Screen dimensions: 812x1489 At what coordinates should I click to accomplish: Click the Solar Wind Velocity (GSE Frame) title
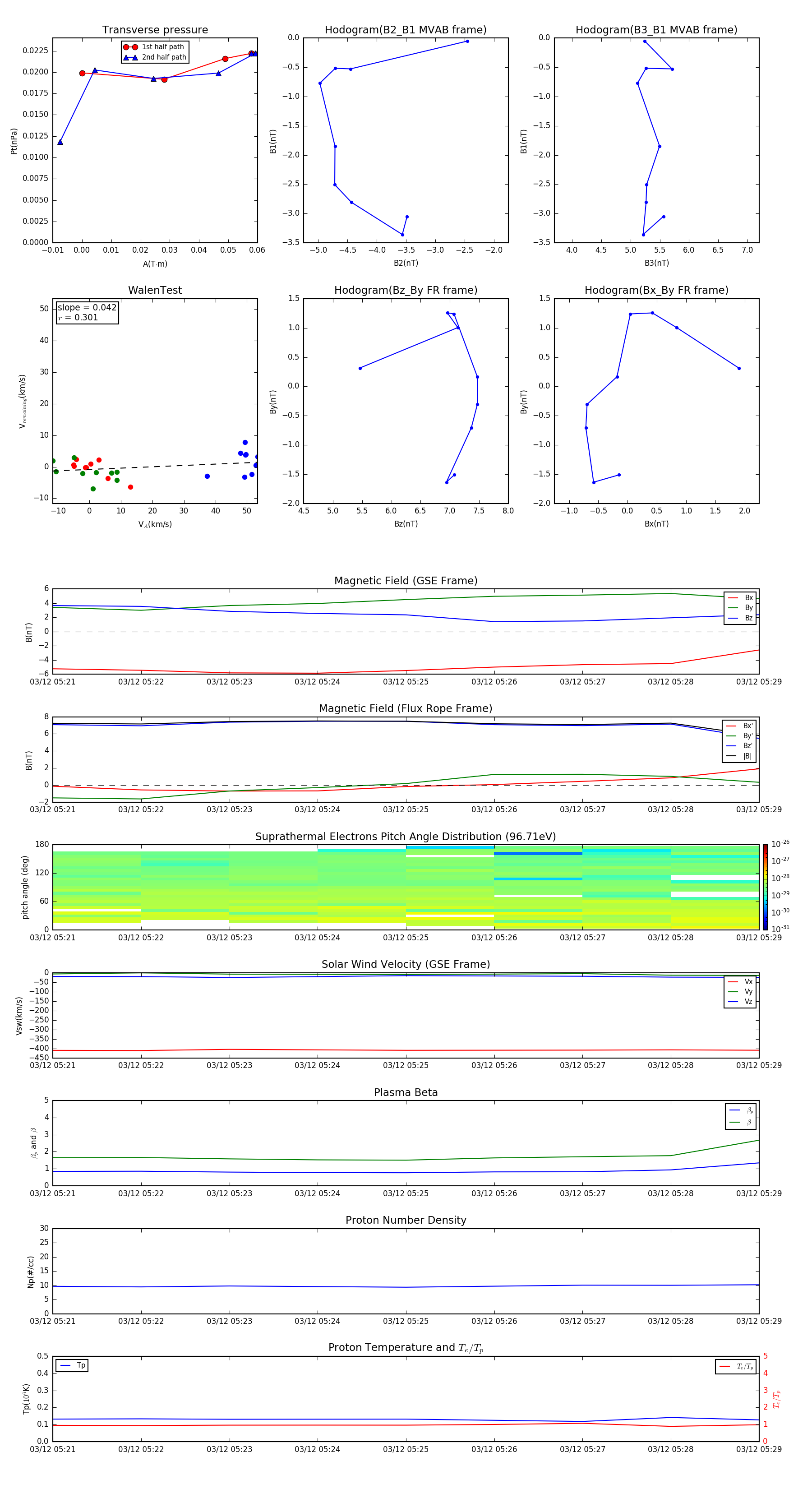point(406,965)
